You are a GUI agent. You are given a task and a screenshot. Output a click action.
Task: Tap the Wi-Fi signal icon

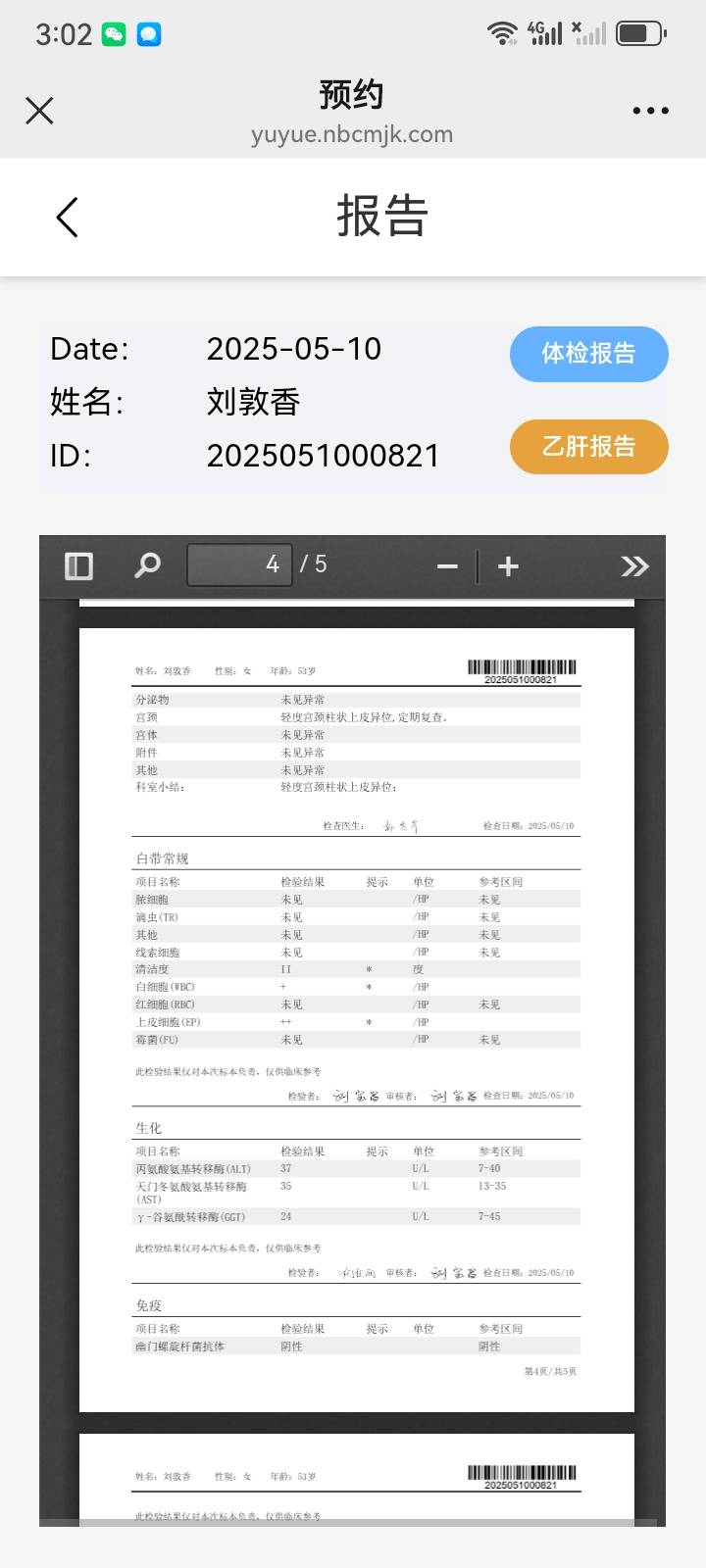coord(502,33)
